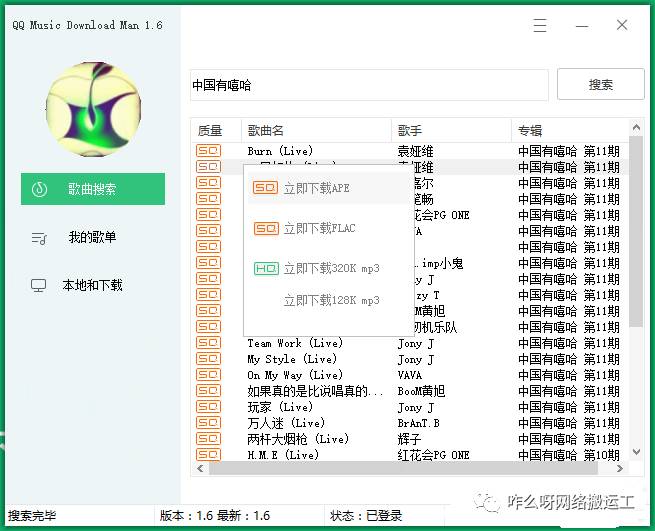The width and height of the screenshot is (655, 531).
Task: Focus the search box containing 中国有嘻哈
Action: click(369, 85)
